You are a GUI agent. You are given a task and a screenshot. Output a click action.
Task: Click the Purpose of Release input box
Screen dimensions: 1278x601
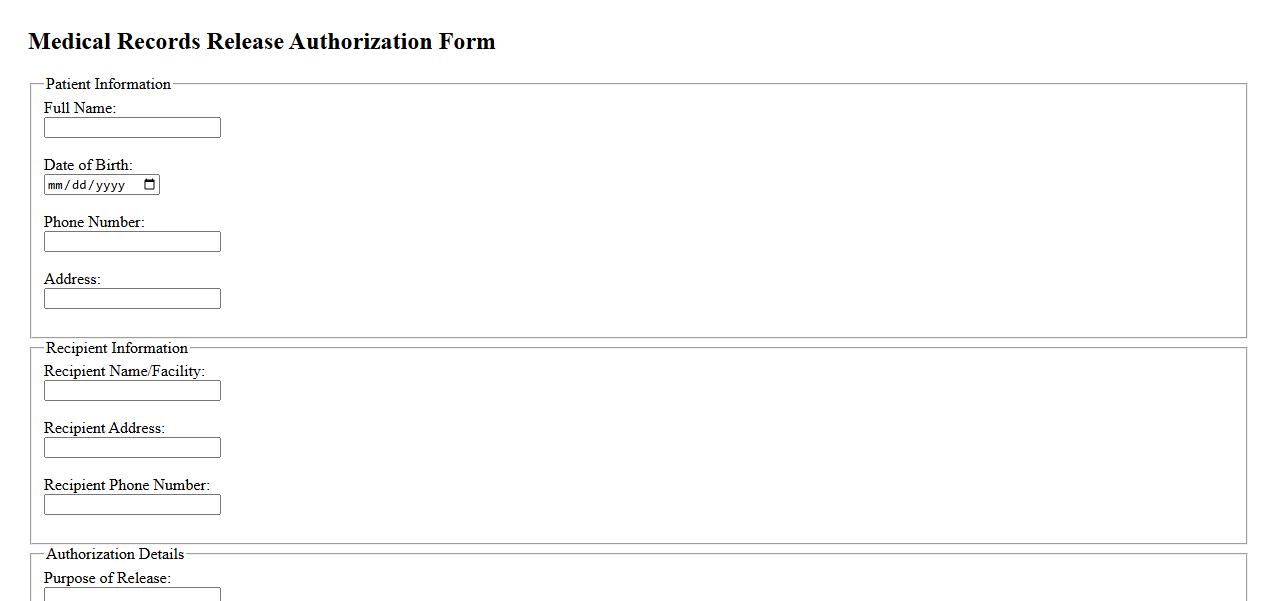[132, 594]
